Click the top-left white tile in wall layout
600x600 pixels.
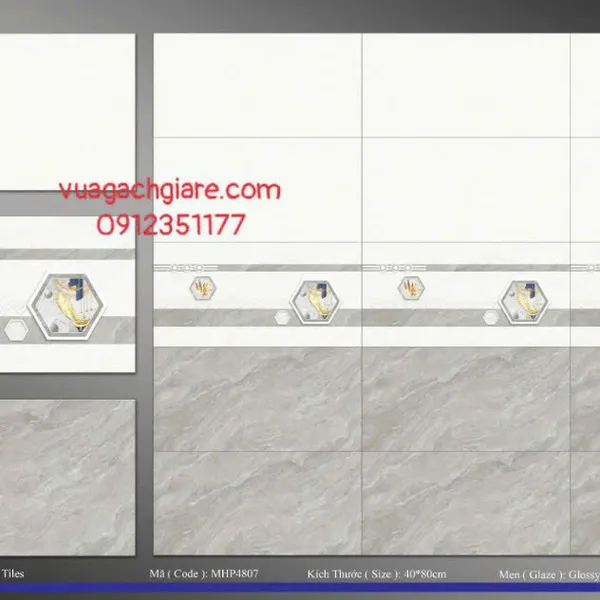[x=257, y=85]
